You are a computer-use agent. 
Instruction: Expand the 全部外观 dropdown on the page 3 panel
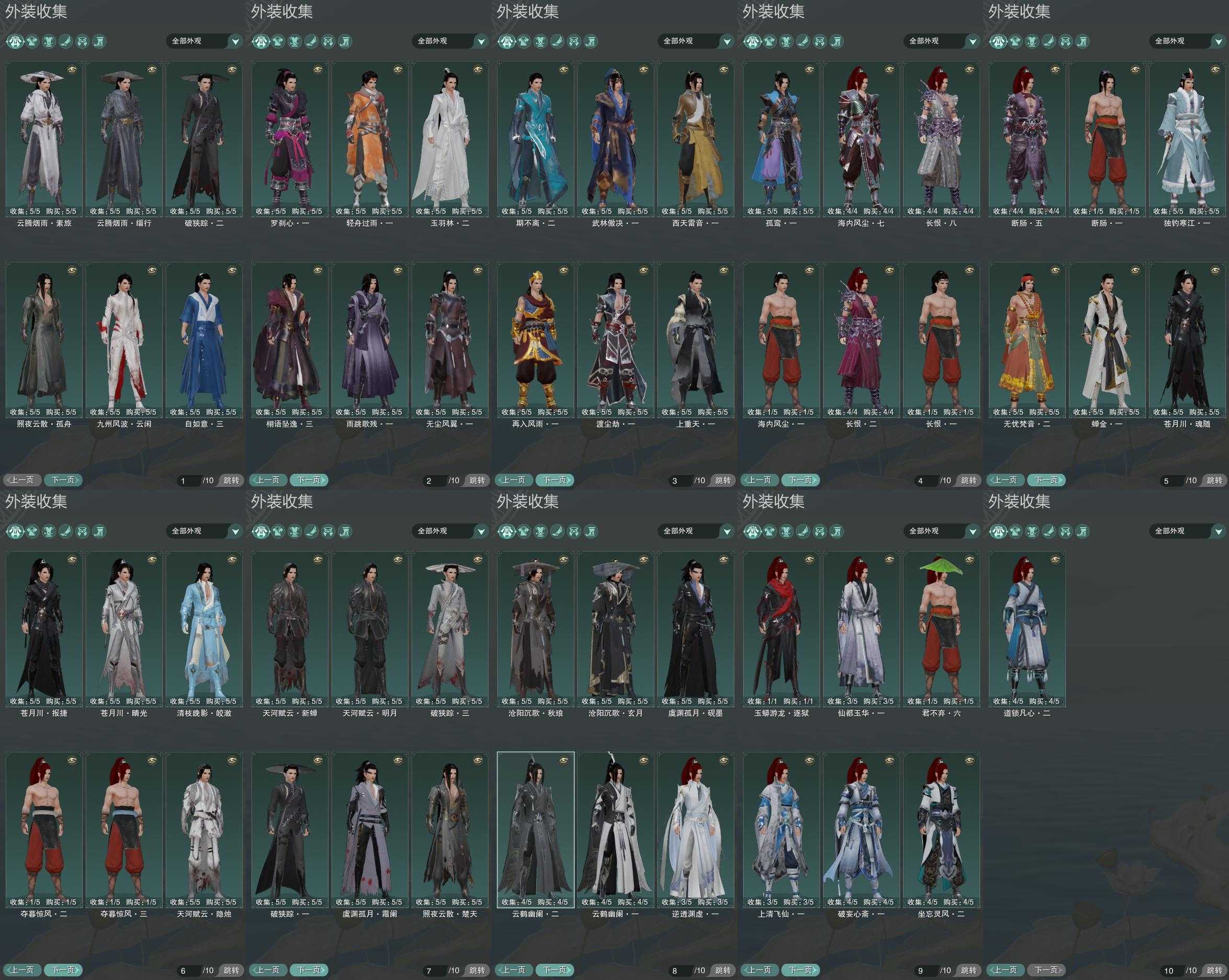click(x=696, y=41)
